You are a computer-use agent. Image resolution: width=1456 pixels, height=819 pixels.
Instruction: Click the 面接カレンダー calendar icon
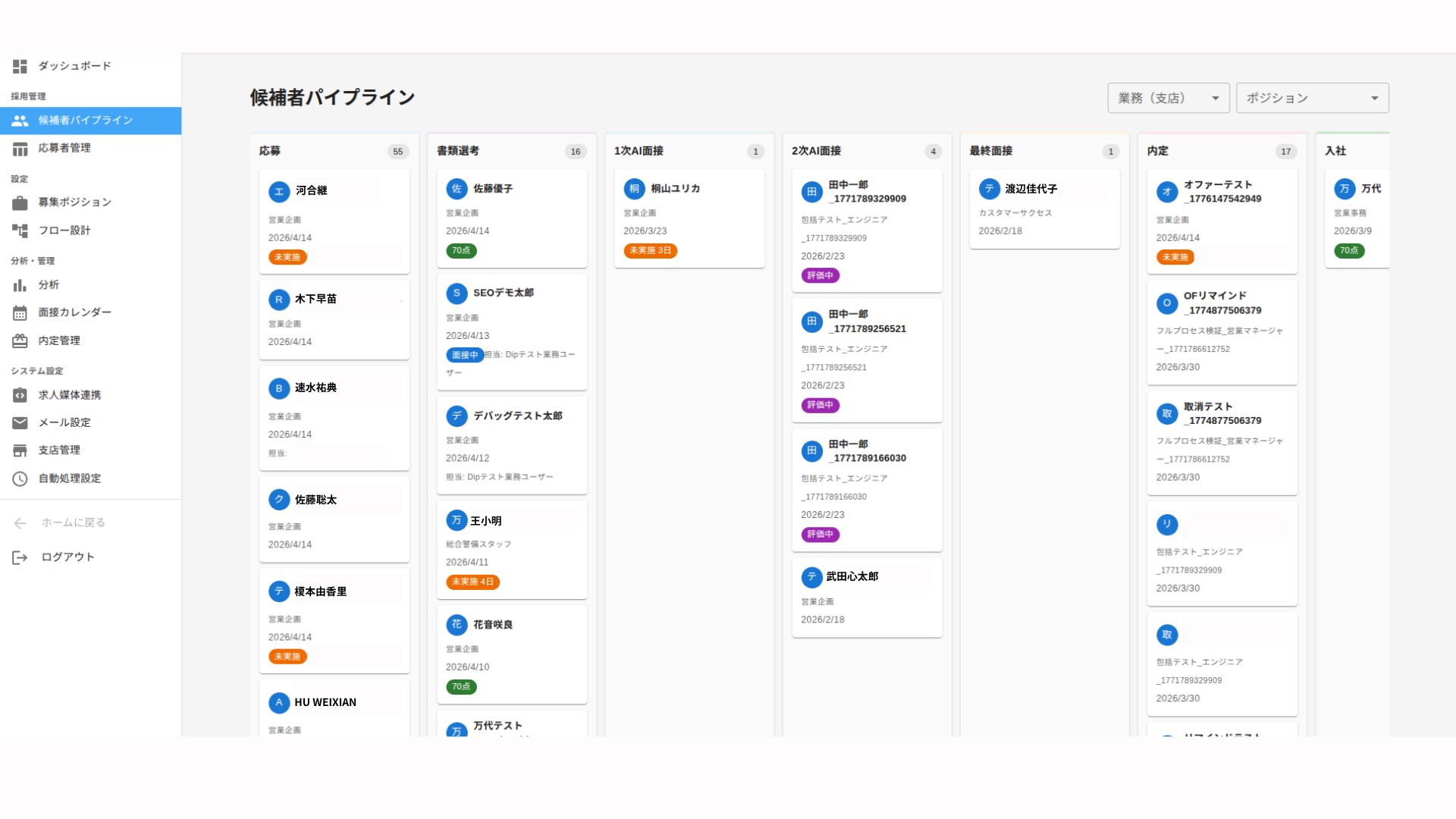click(20, 313)
